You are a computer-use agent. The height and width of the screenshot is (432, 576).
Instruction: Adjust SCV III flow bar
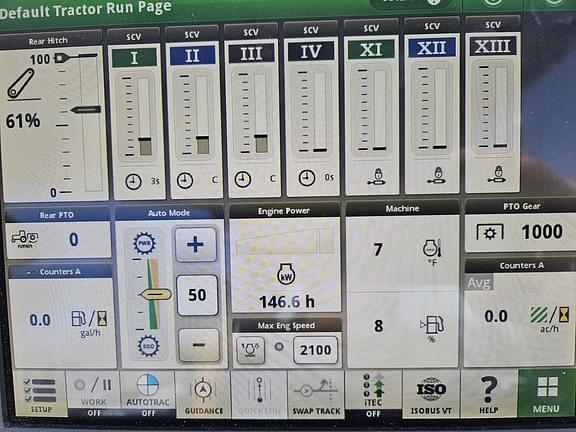261,114
